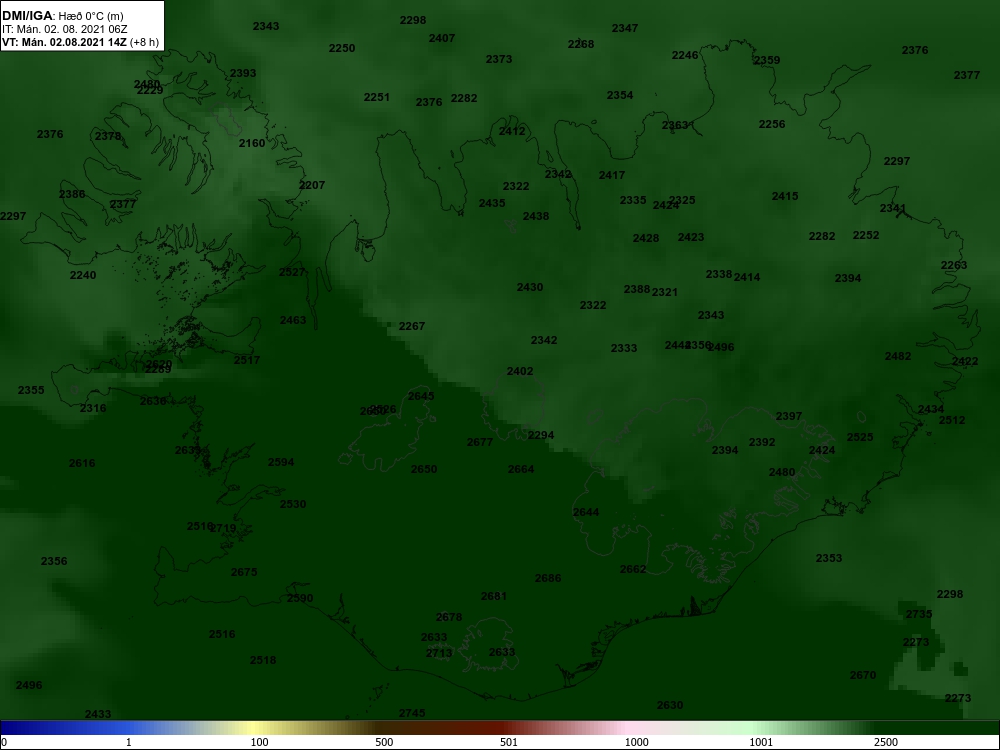Click the map value 2160
Screen dimensions: 1000x750
(252, 143)
